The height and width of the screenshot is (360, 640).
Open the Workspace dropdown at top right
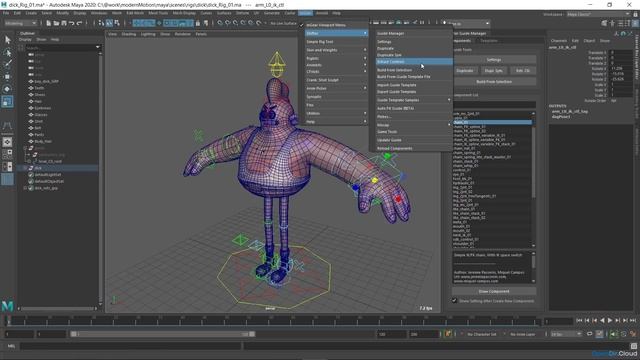tap(598, 14)
